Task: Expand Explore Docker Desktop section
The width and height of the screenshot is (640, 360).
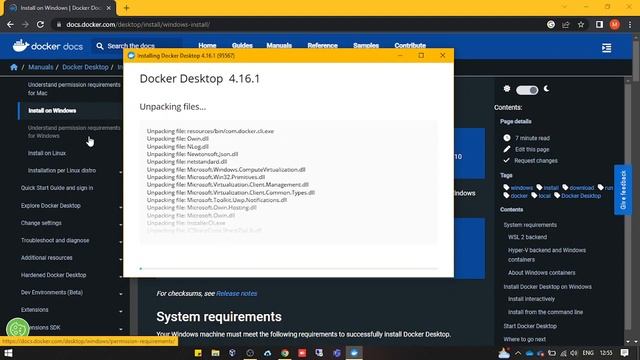Action: tap(120, 207)
